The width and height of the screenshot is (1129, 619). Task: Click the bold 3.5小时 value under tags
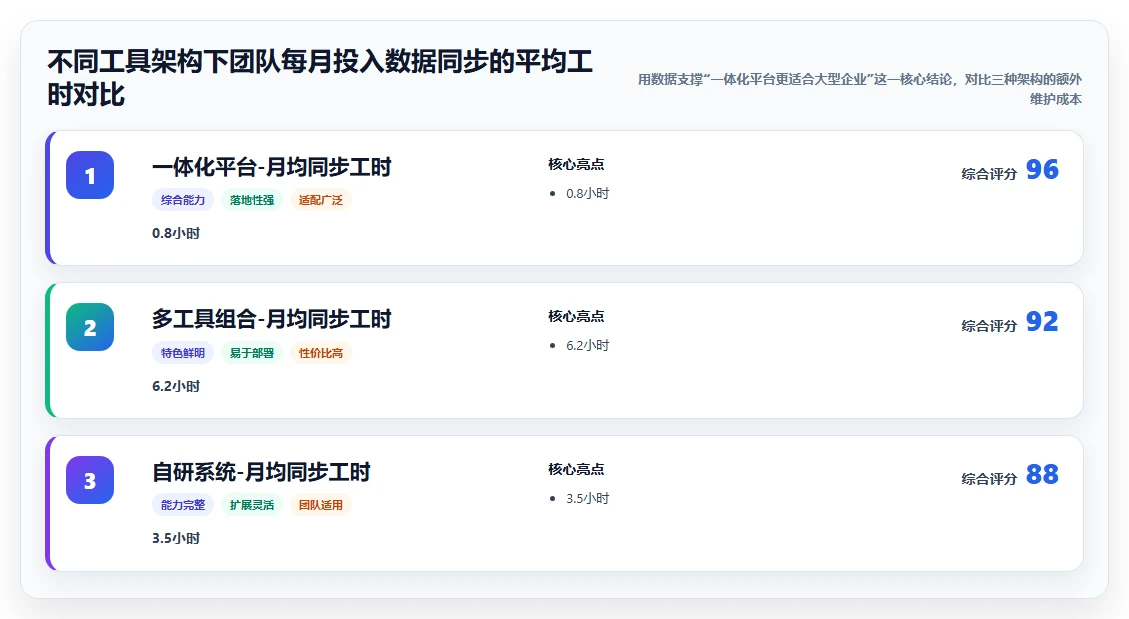click(176, 538)
